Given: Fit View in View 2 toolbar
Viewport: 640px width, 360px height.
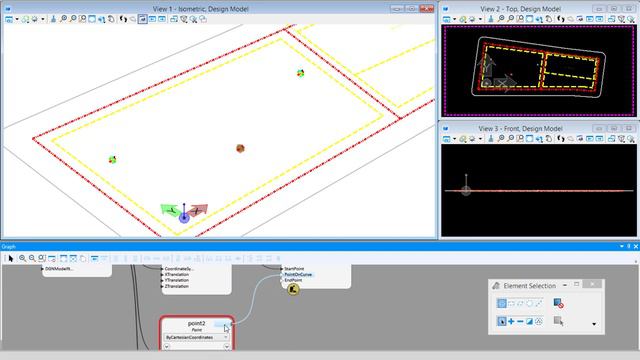Looking at the screenshot, I should click(x=529, y=19).
